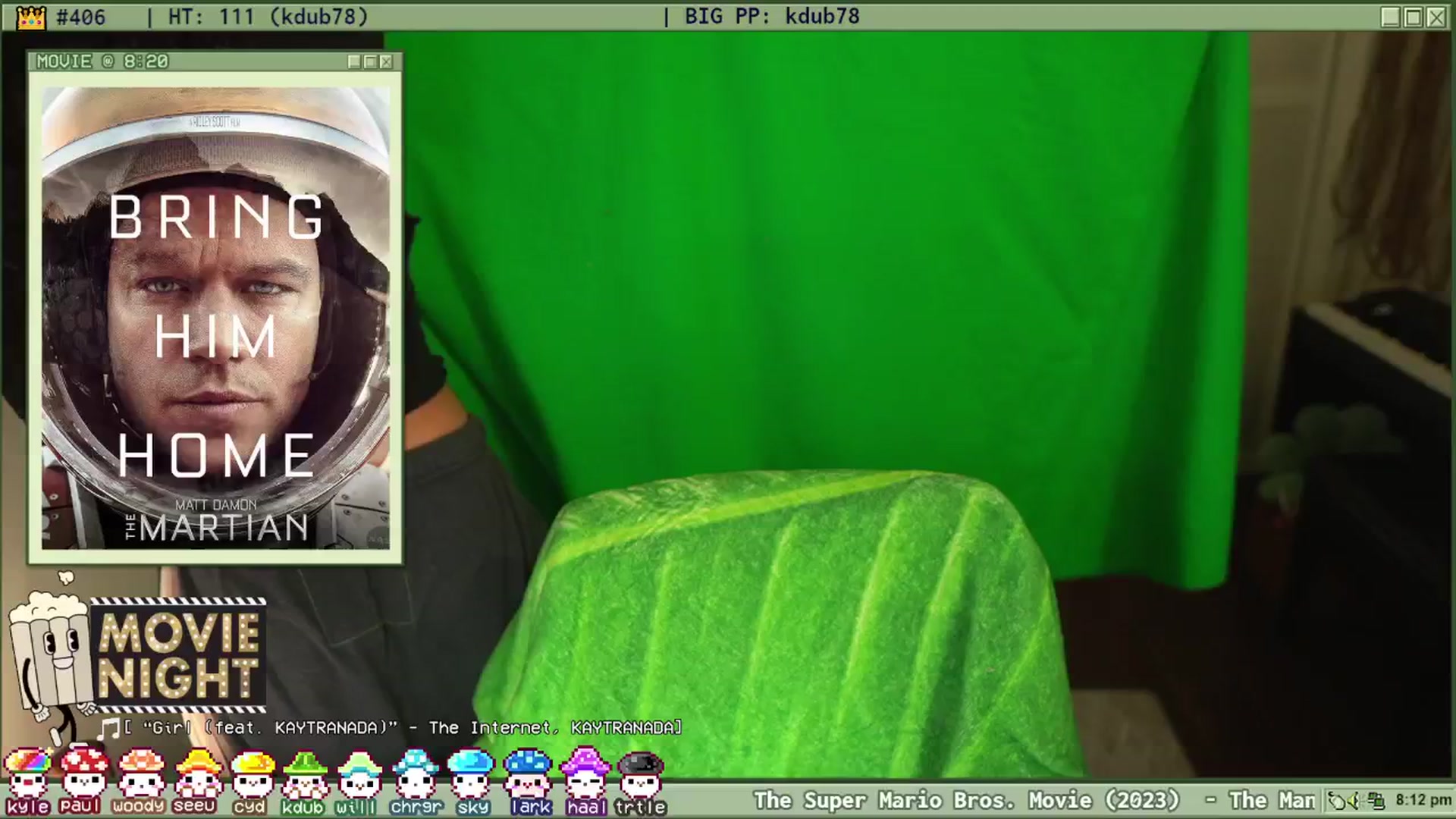Viewport: 1456px width, 819px height.
Task: Click the cyd name label
Action: click(249, 808)
